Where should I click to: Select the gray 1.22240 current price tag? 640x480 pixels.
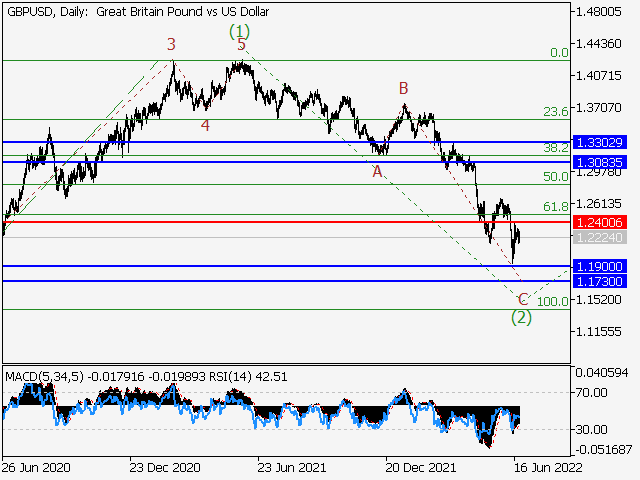(x=599, y=238)
